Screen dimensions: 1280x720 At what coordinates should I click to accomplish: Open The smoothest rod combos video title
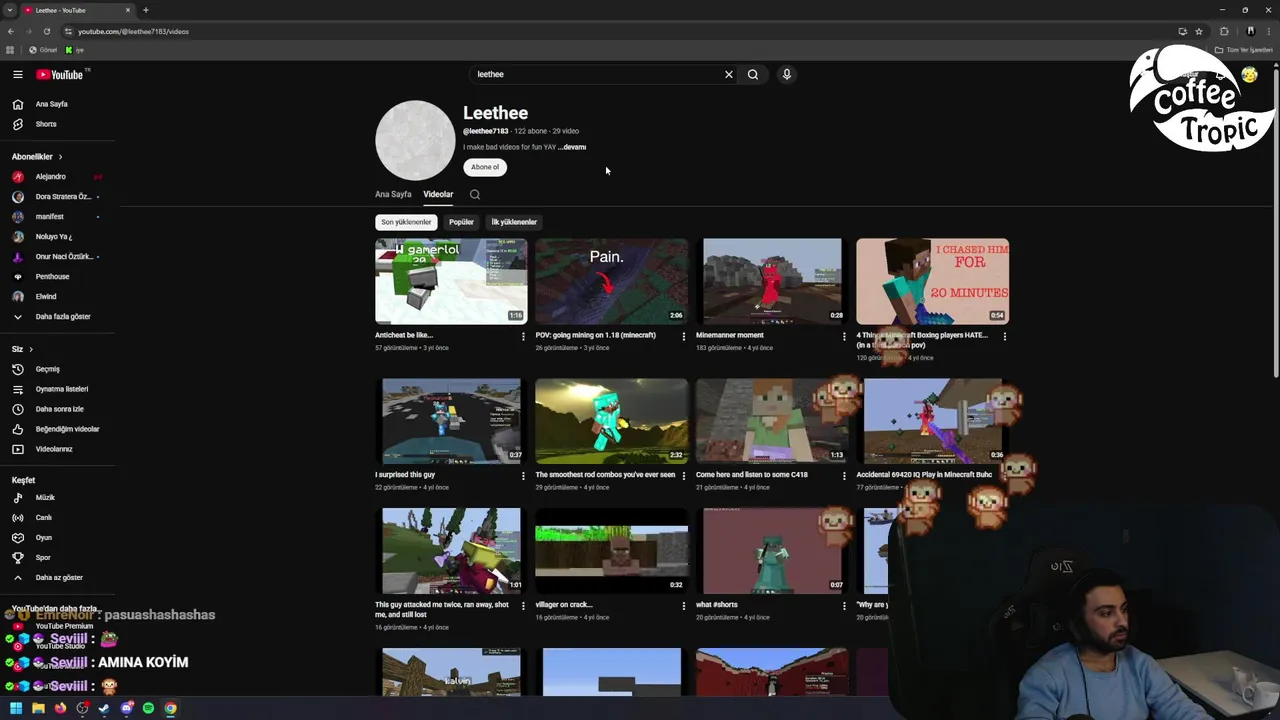pos(605,475)
